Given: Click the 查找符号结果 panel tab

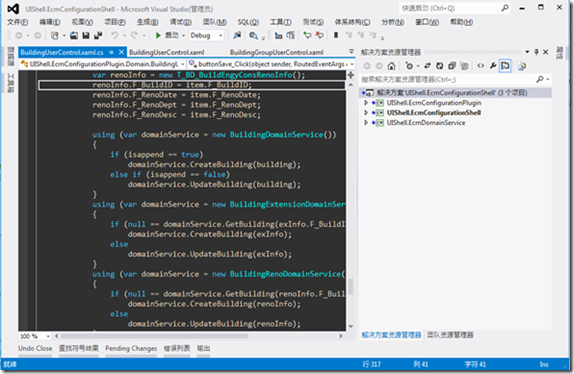Looking at the screenshot, I should click(79, 348).
